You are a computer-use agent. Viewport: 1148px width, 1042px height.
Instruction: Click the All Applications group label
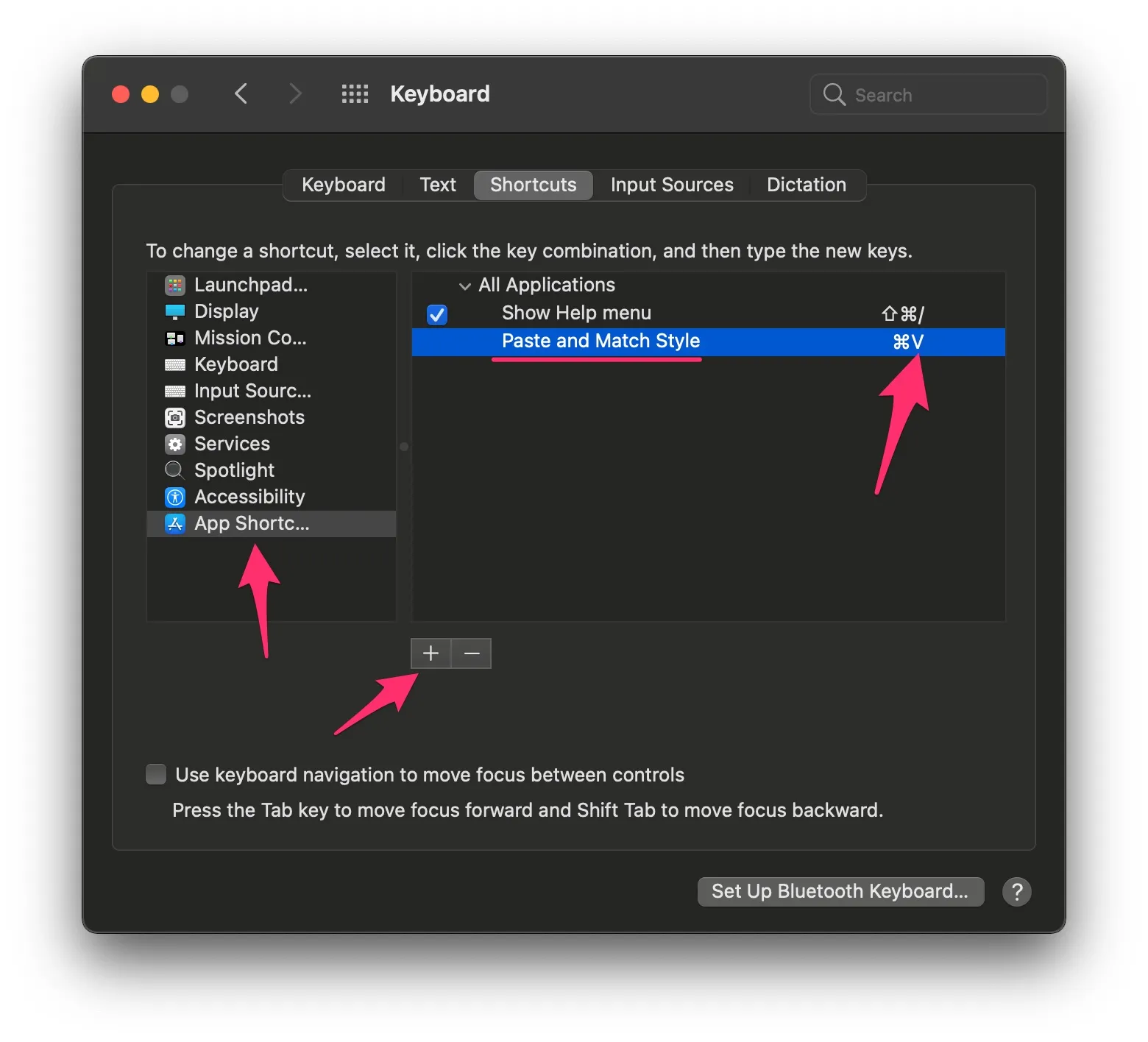click(x=547, y=285)
